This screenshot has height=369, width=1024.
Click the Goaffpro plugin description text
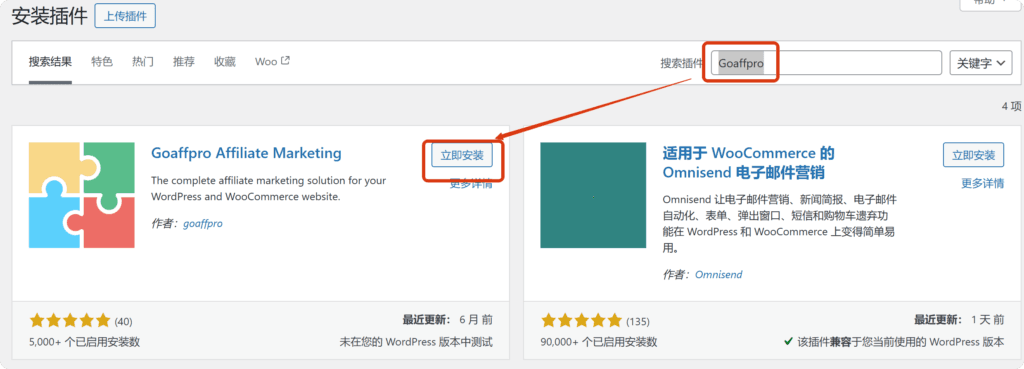coord(268,188)
